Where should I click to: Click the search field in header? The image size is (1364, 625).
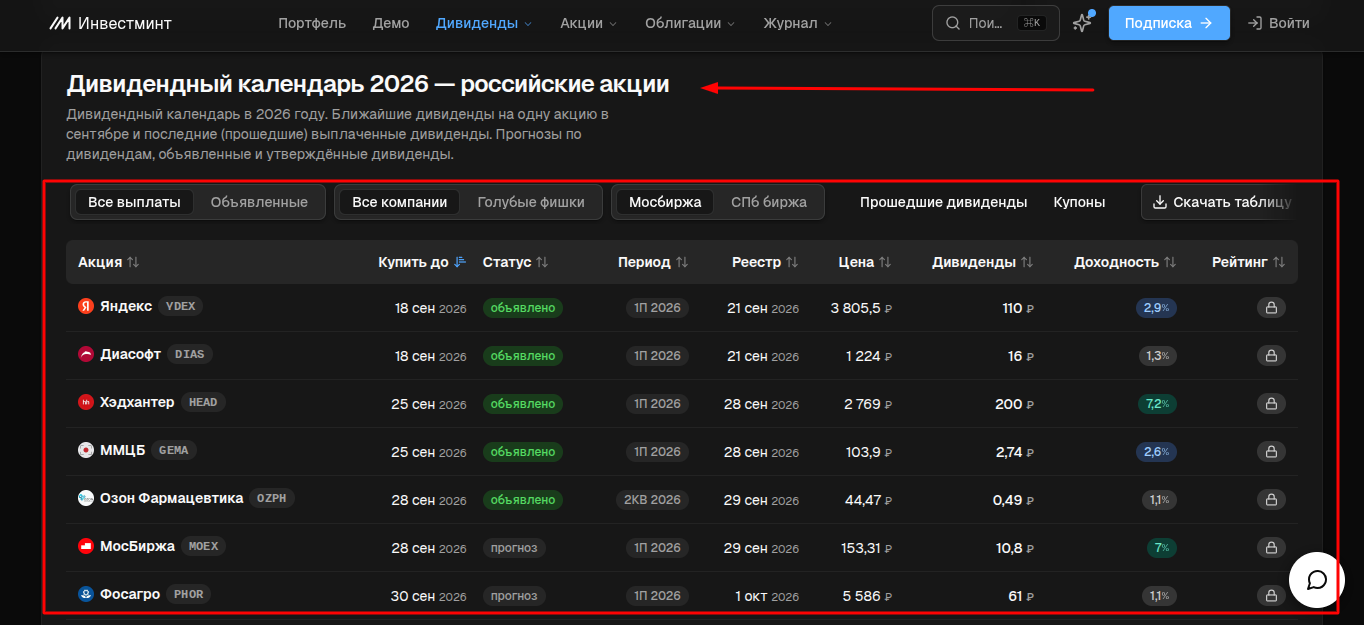pyautogui.click(x=996, y=23)
